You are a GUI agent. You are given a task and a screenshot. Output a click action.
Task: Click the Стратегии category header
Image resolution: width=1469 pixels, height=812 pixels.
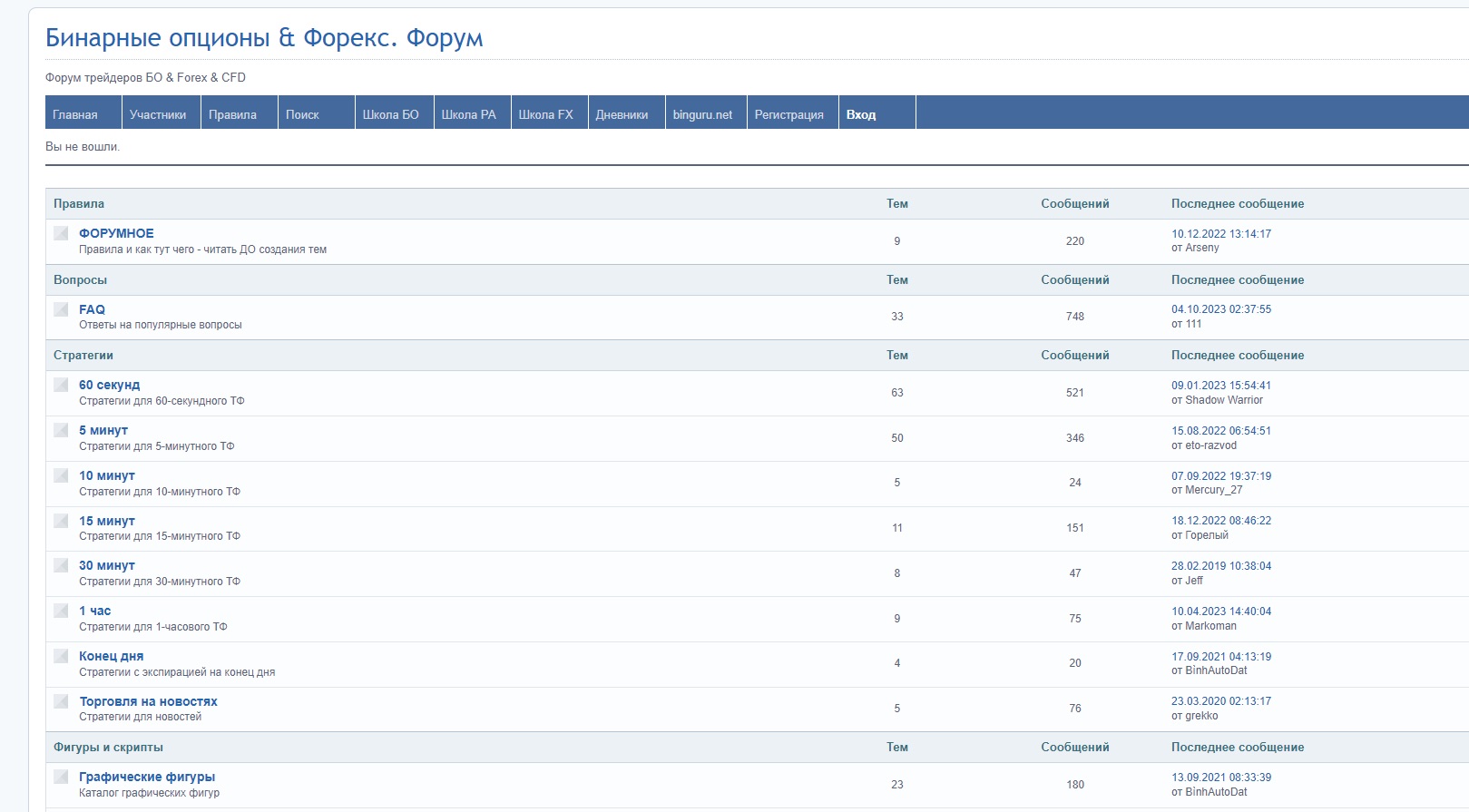coord(83,356)
